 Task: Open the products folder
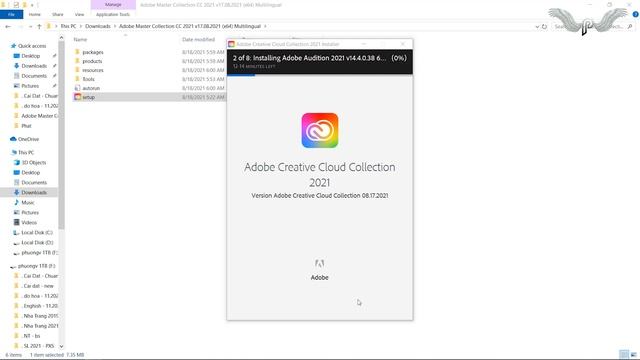pos(92,61)
